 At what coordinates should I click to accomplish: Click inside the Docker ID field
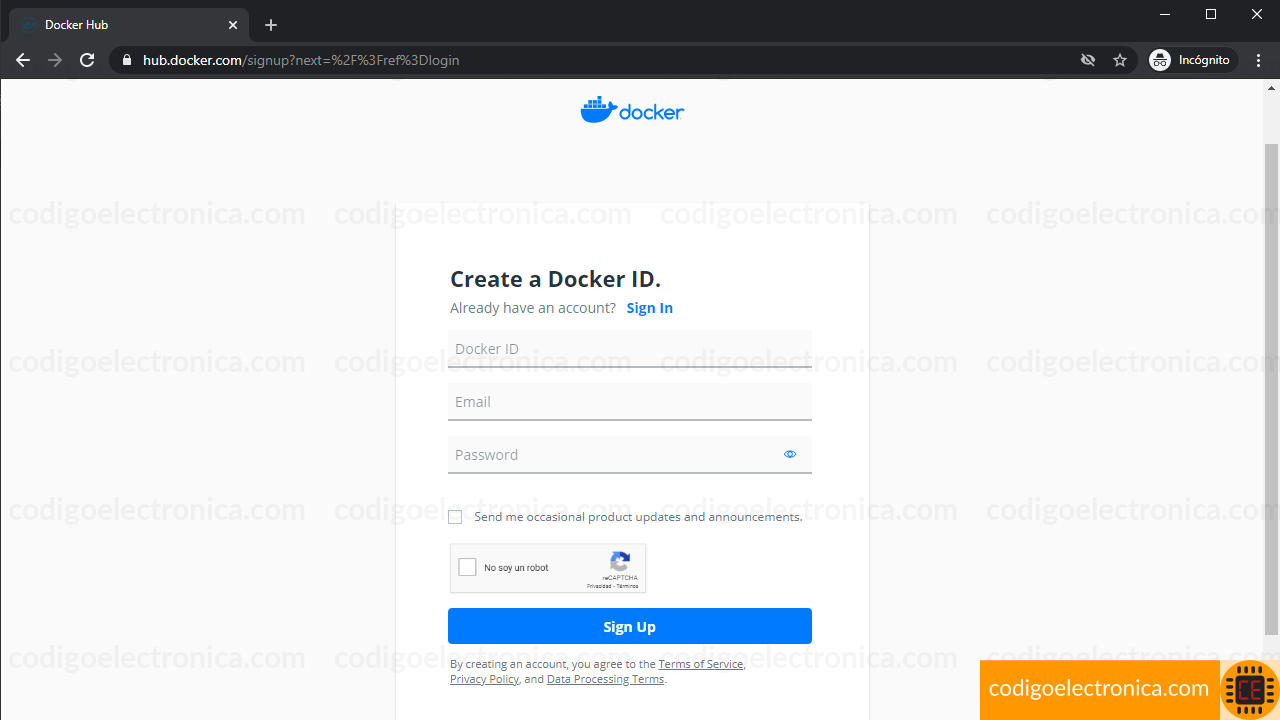click(x=630, y=349)
